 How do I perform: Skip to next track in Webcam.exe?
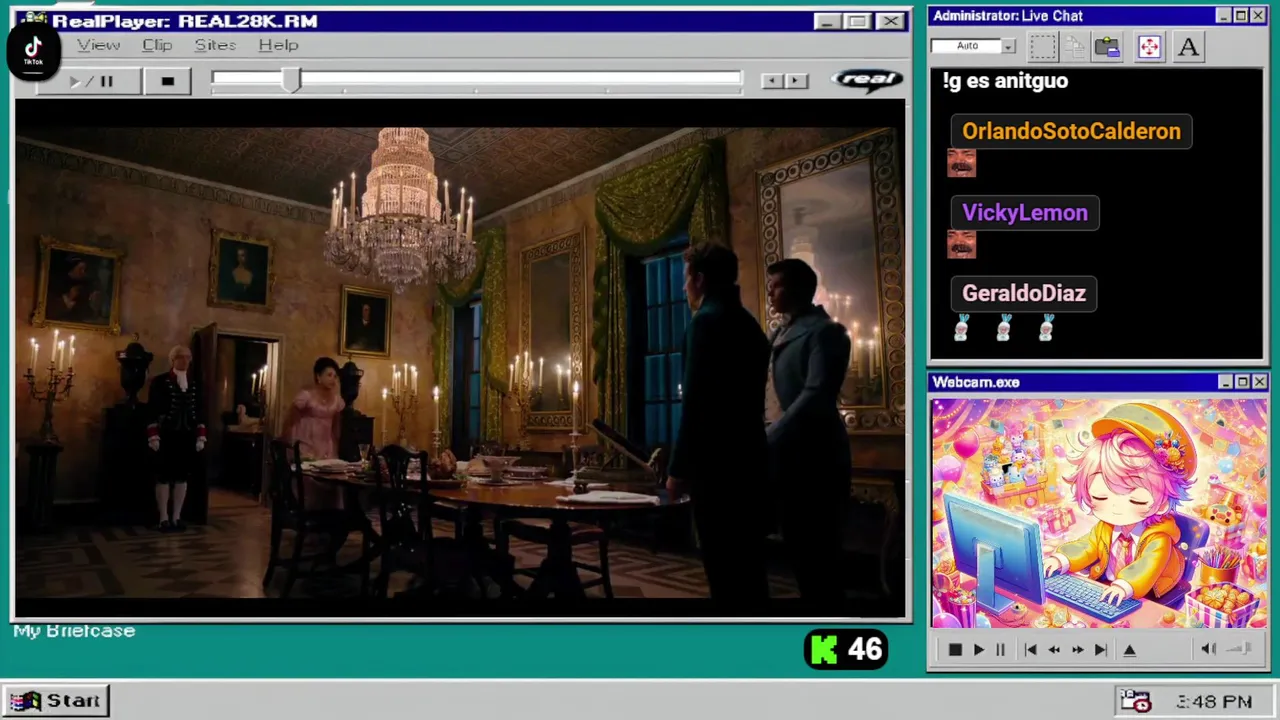click(1100, 650)
